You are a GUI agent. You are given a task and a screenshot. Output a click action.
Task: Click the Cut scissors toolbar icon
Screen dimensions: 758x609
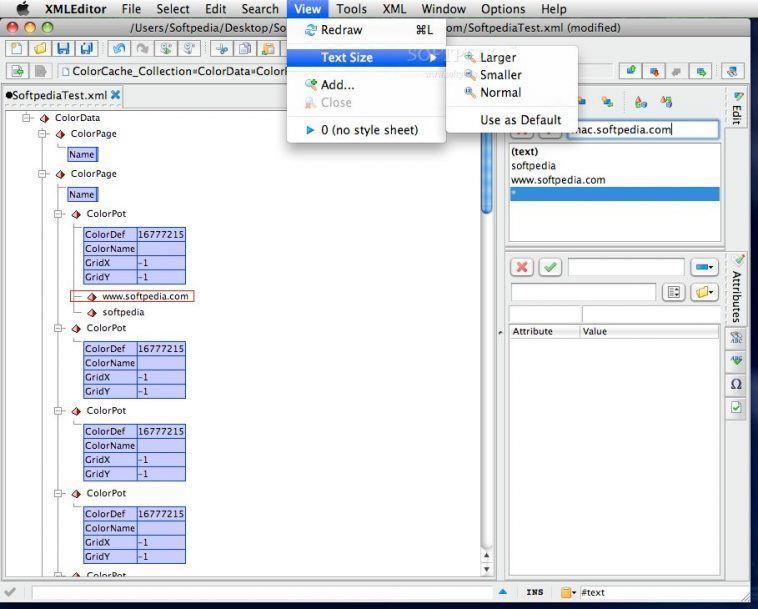pos(222,48)
